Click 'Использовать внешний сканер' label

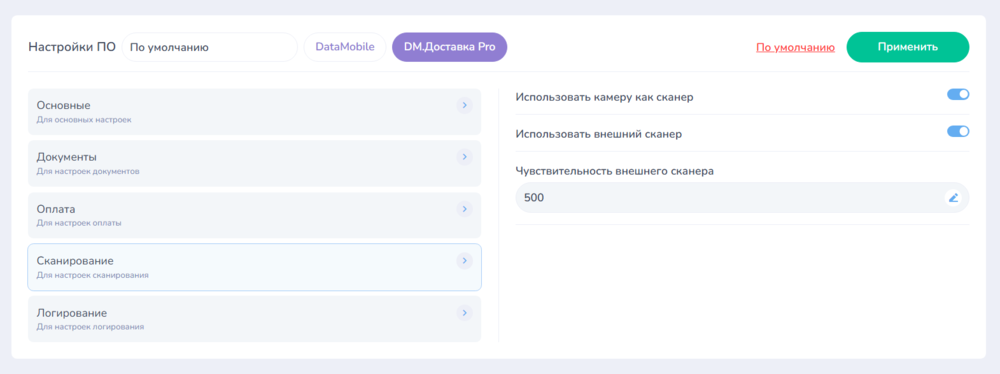[x=599, y=135]
